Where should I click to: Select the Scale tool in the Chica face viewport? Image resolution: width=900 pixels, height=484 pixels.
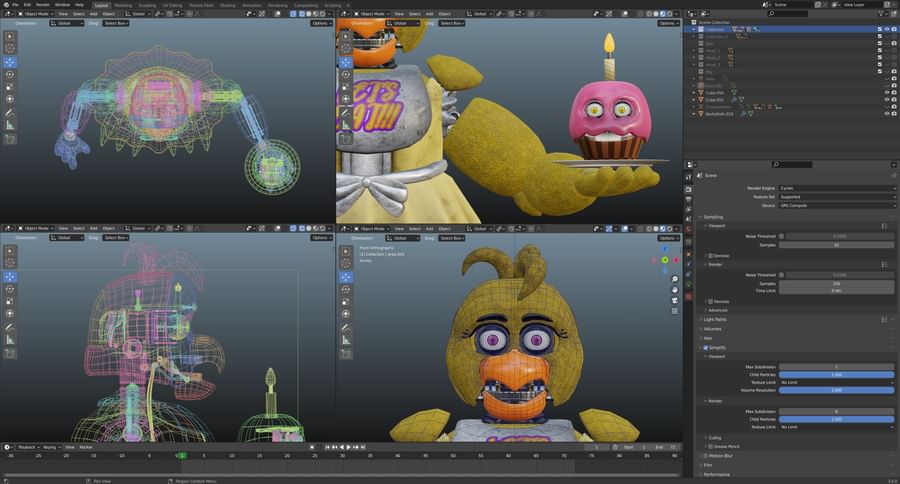346,302
